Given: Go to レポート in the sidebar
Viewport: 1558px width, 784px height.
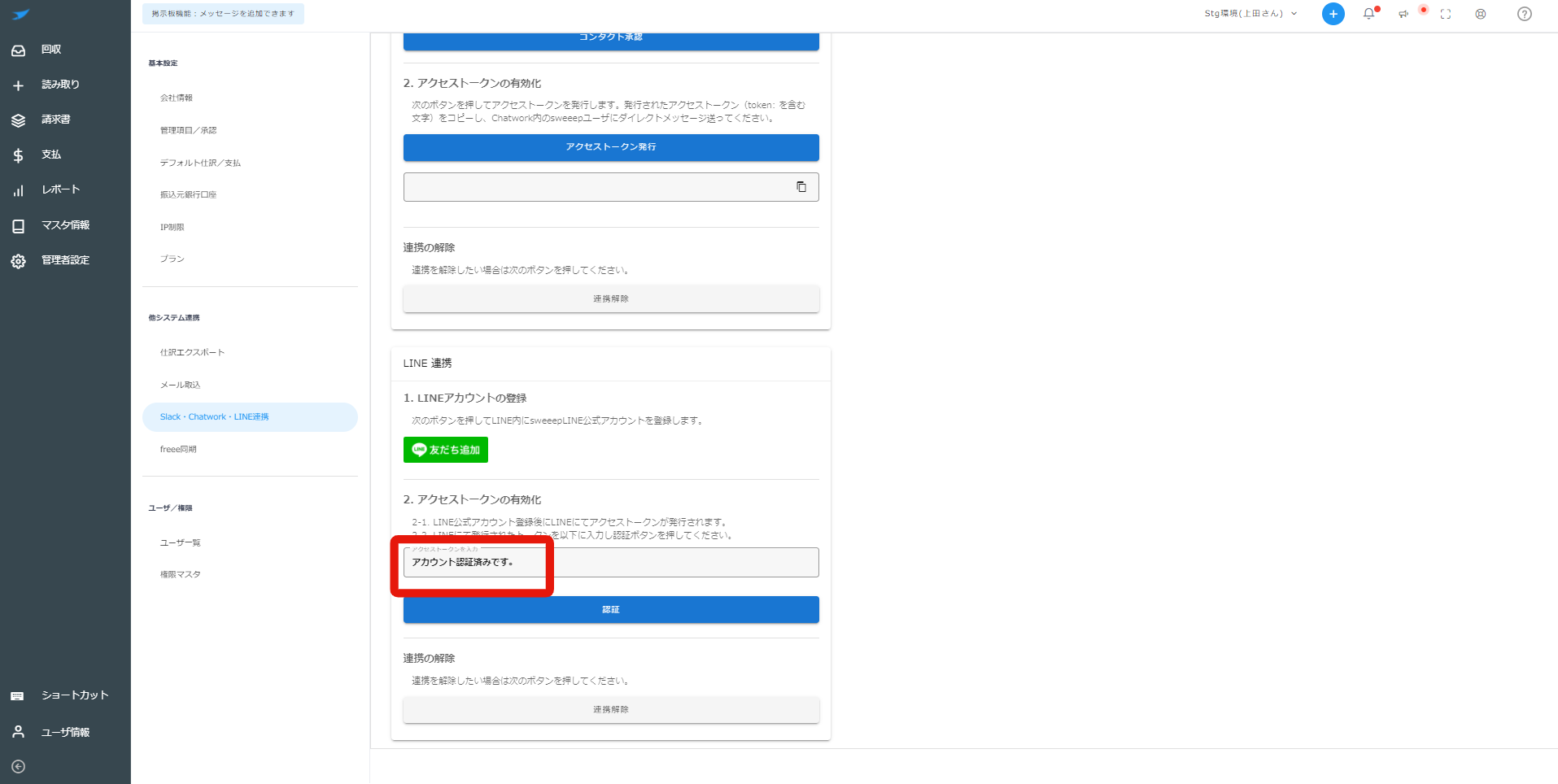Looking at the screenshot, I should [x=61, y=189].
